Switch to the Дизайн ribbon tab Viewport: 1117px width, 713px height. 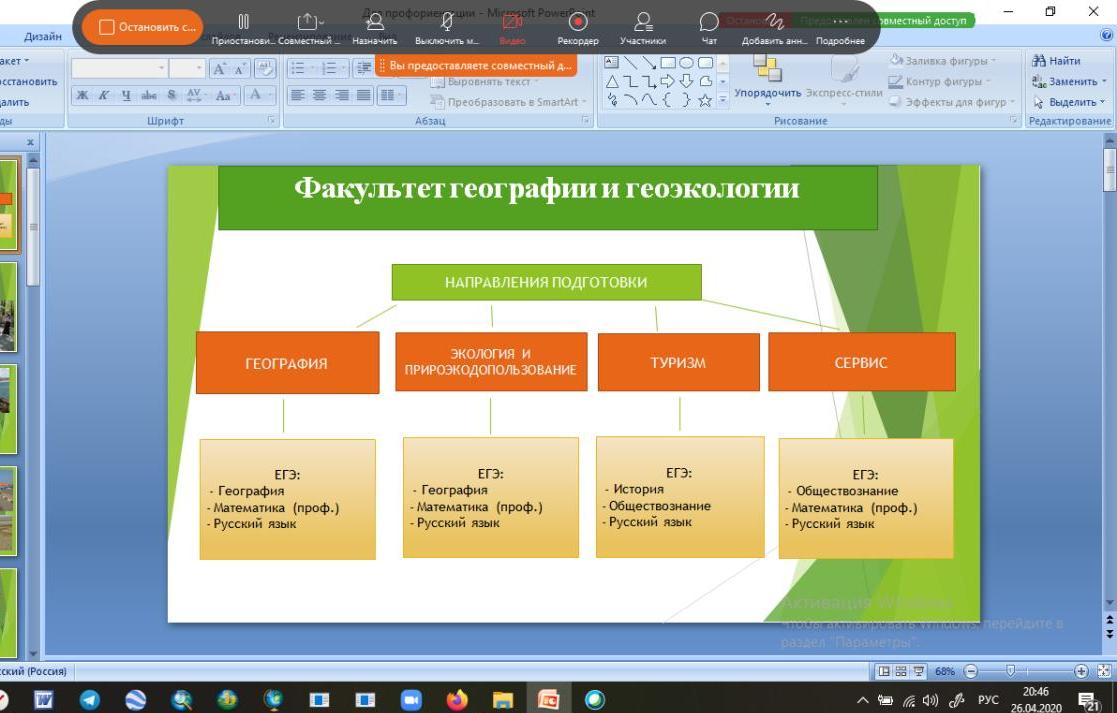[43, 36]
